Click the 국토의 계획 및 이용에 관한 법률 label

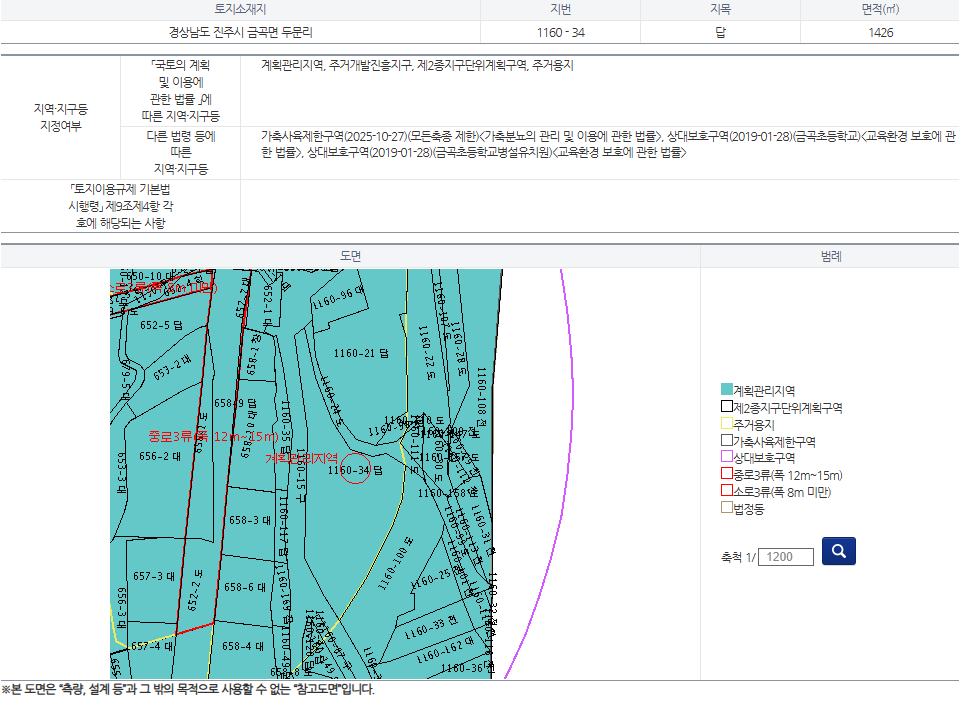(x=180, y=91)
